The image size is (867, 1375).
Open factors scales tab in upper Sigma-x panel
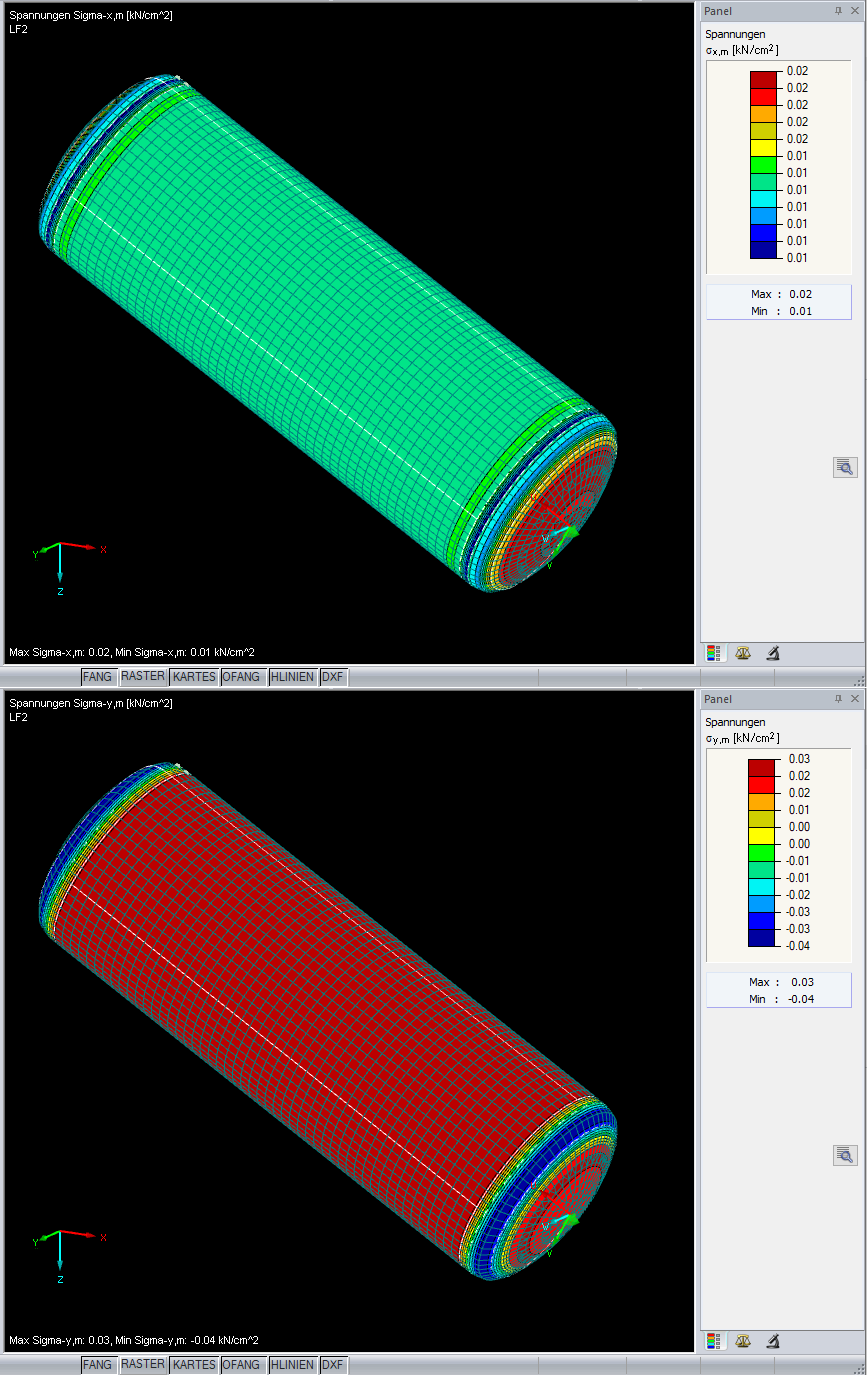click(743, 653)
